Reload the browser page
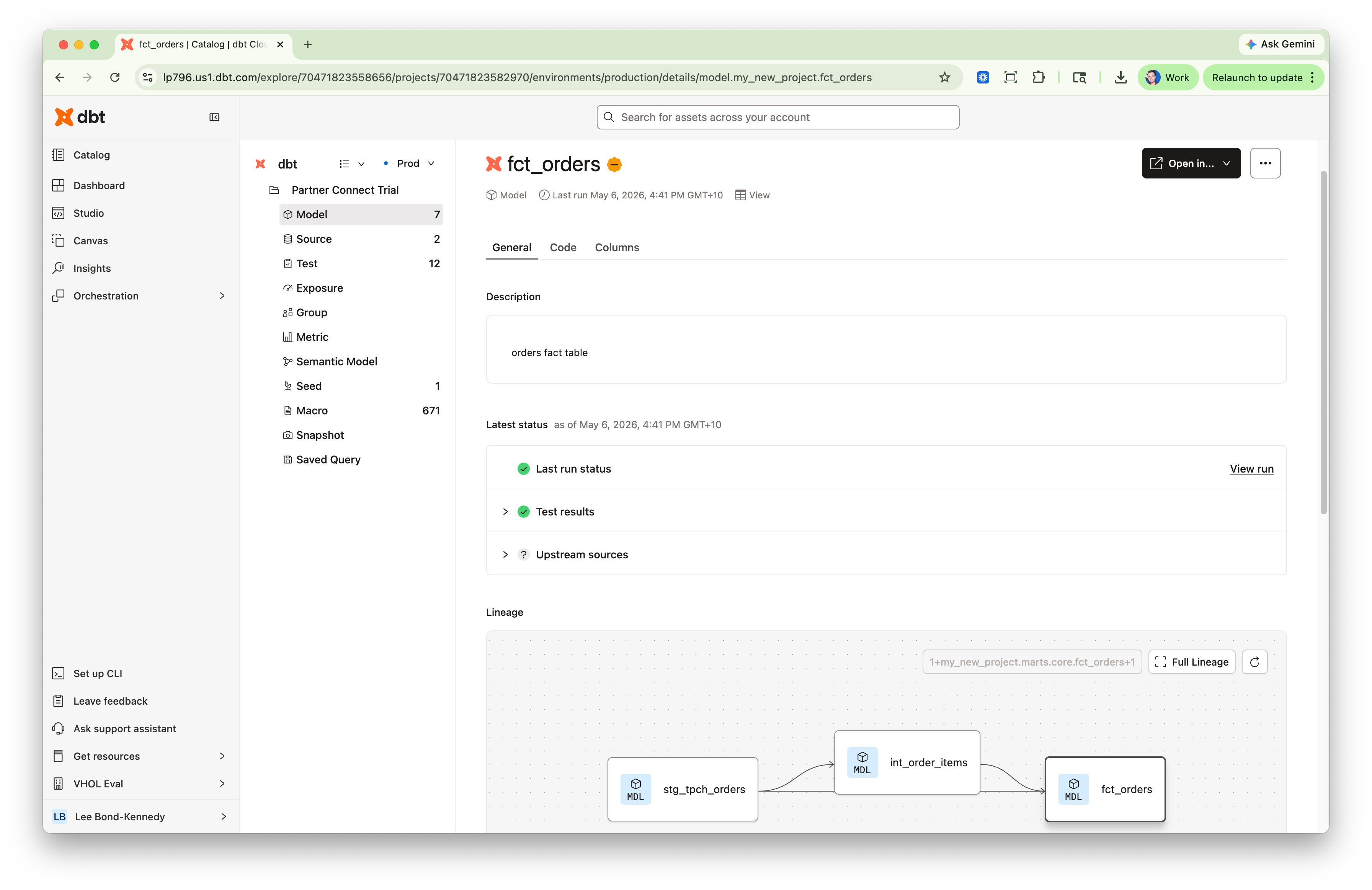 [x=115, y=77]
